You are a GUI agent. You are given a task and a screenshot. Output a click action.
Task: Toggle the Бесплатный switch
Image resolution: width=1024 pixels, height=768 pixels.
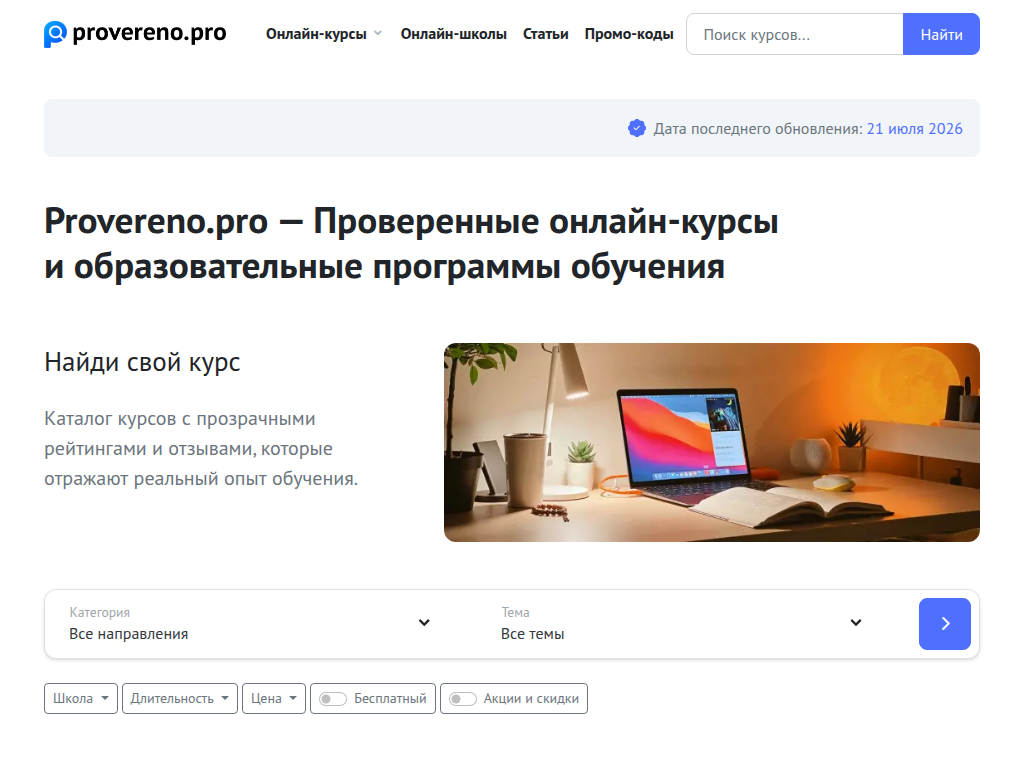[332, 699]
